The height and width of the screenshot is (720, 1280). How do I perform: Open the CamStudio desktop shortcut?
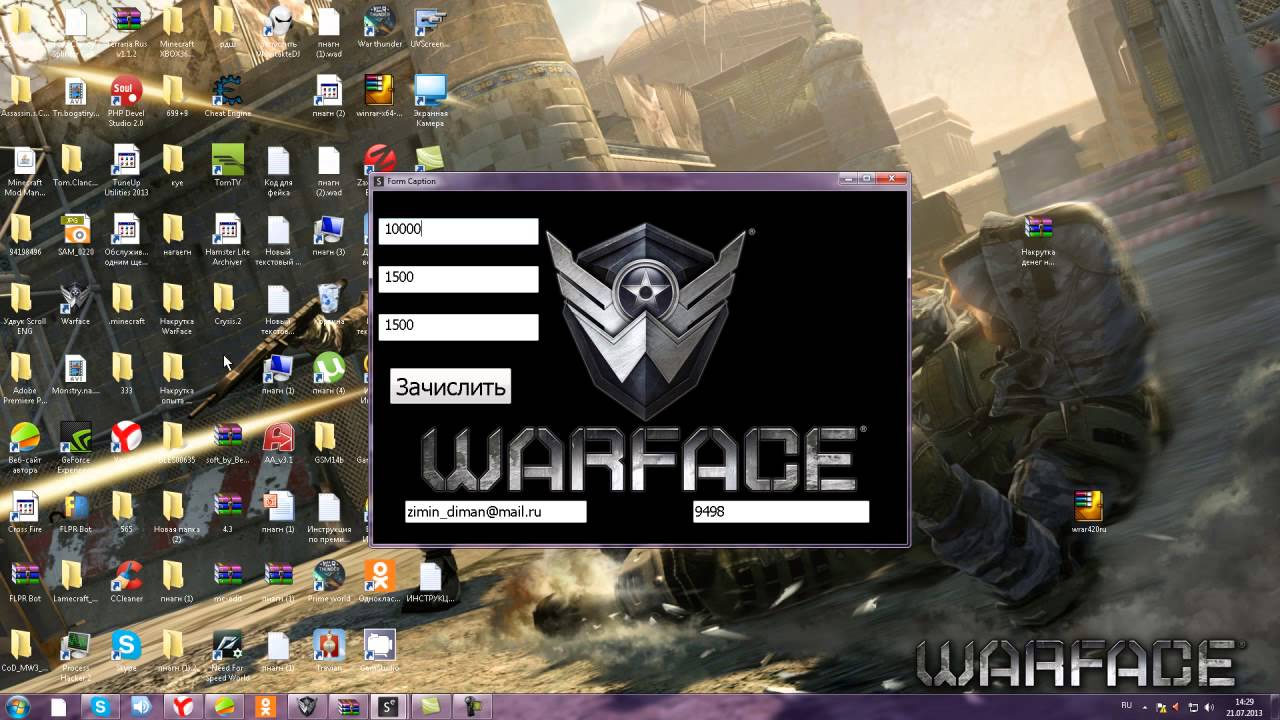pos(379,650)
